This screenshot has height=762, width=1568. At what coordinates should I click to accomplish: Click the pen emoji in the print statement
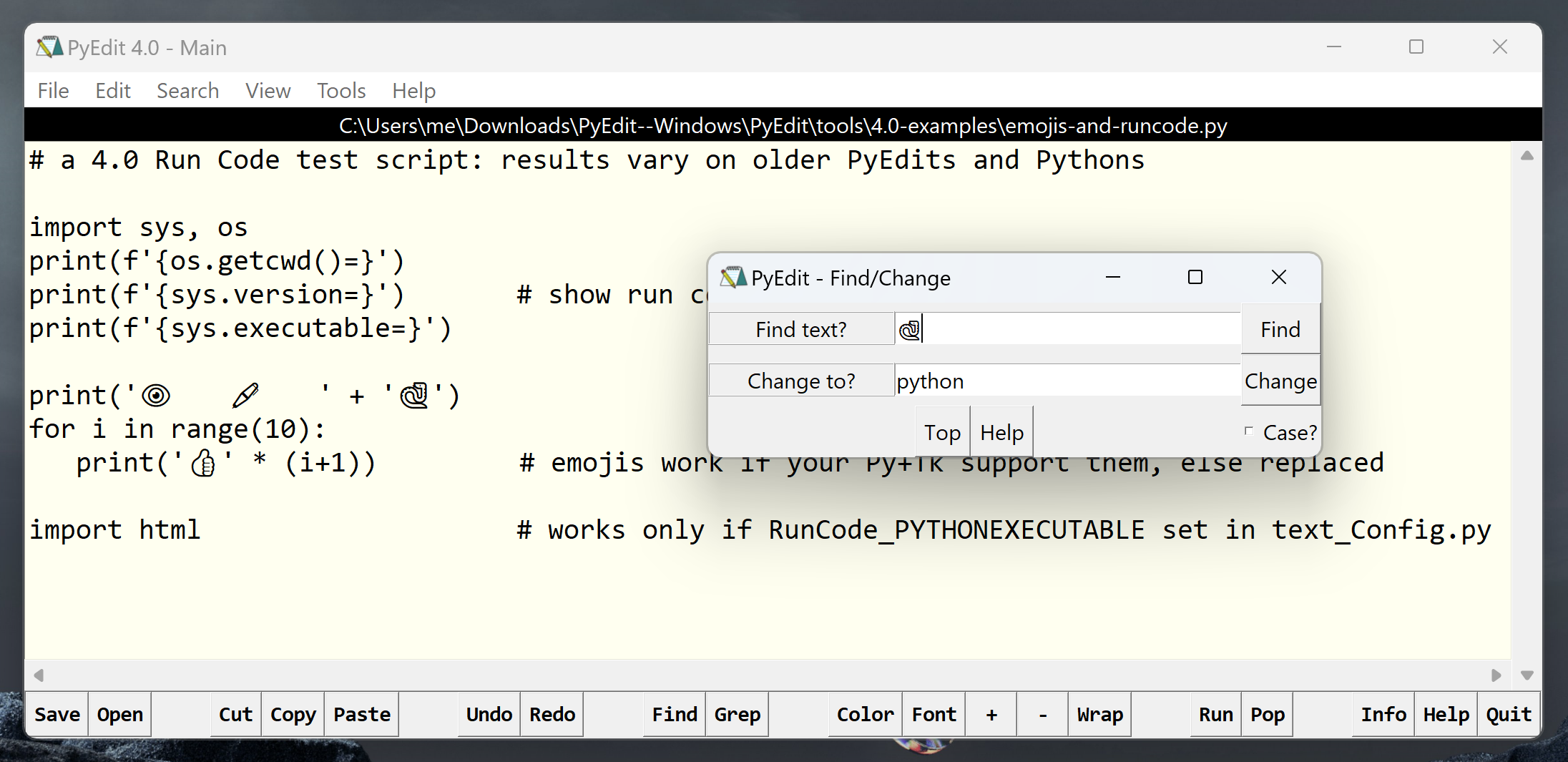coord(245,395)
